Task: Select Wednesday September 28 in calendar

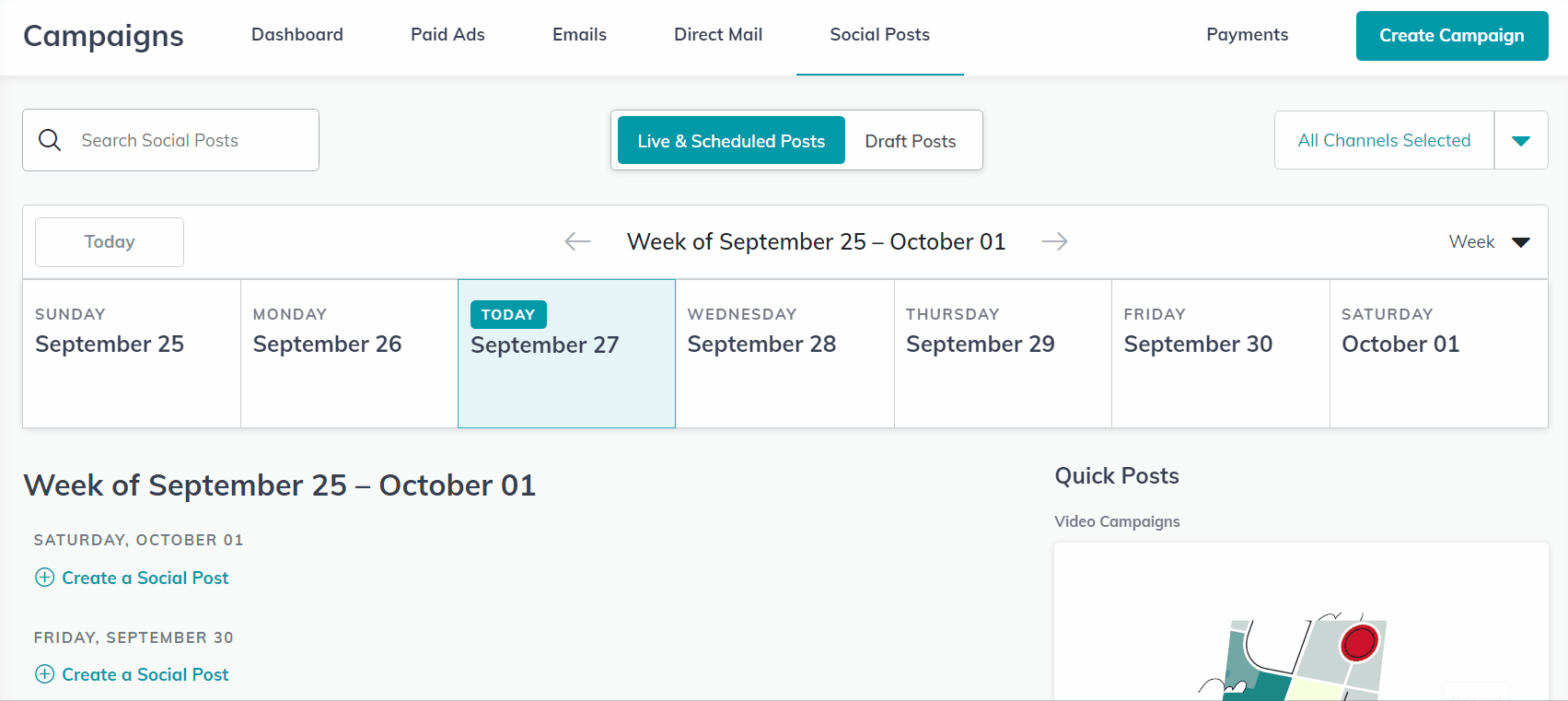Action: tap(784, 354)
